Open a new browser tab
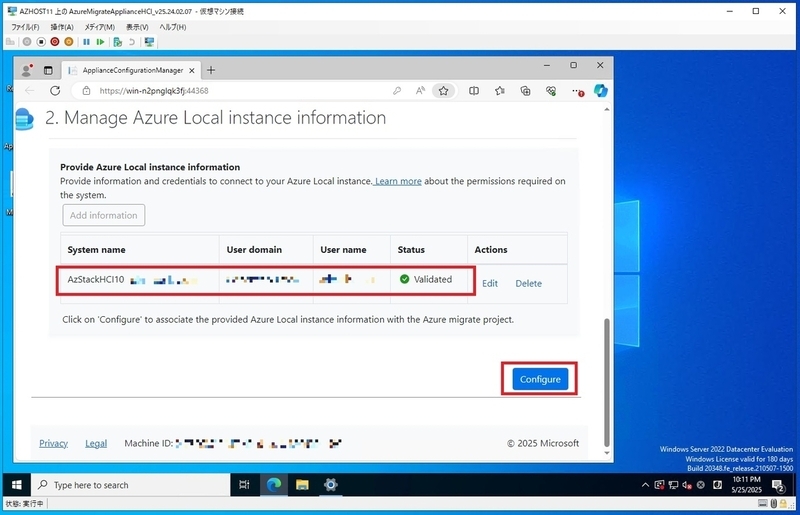Viewport: 800px width, 515px height. point(211,70)
